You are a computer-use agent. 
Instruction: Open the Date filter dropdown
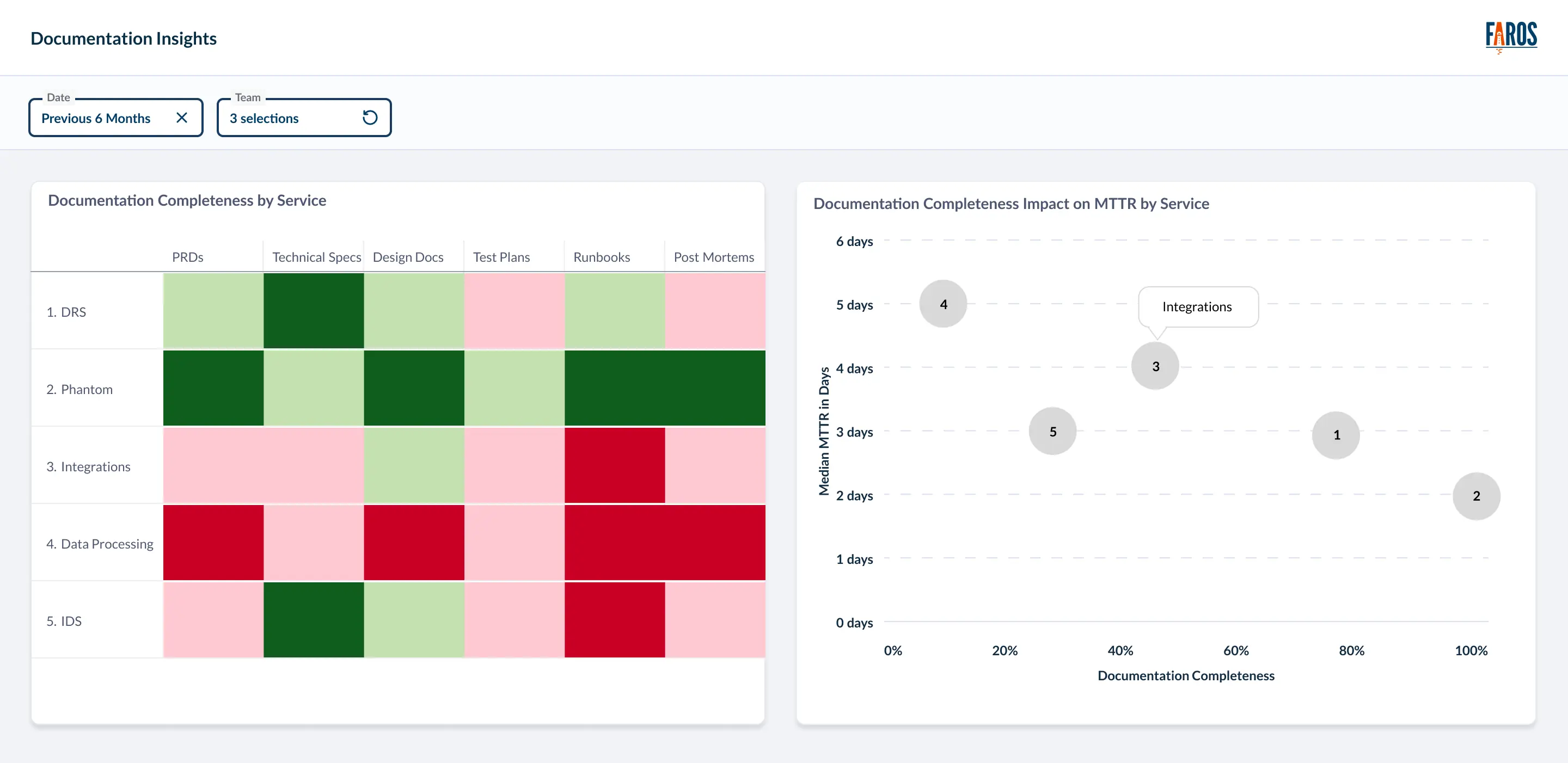point(96,118)
